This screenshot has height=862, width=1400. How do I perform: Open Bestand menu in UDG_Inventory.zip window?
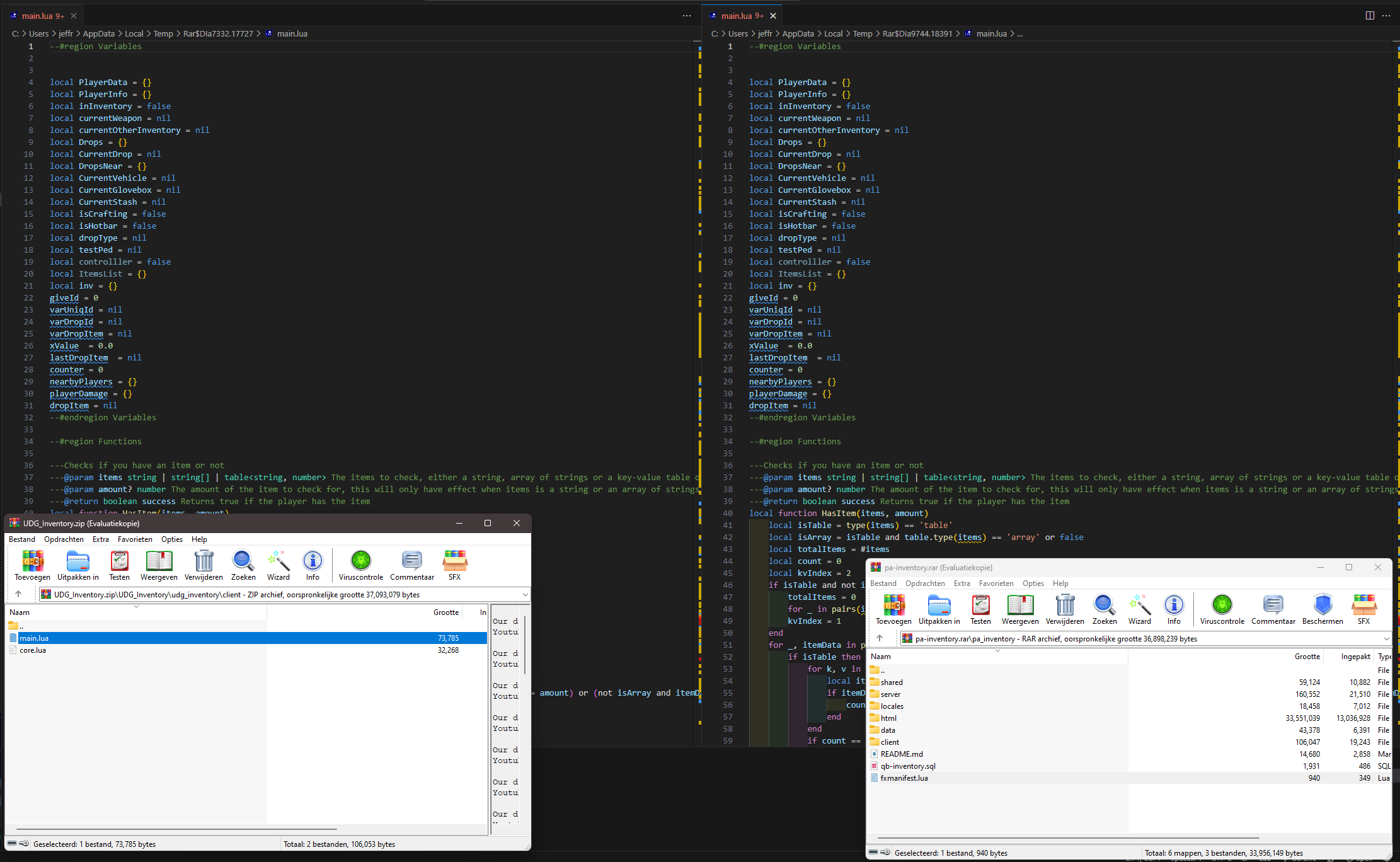(22, 539)
